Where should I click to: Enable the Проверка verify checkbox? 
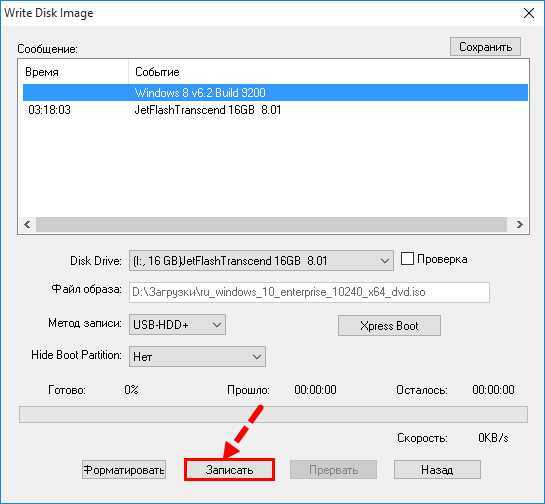pyautogui.click(x=407, y=259)
